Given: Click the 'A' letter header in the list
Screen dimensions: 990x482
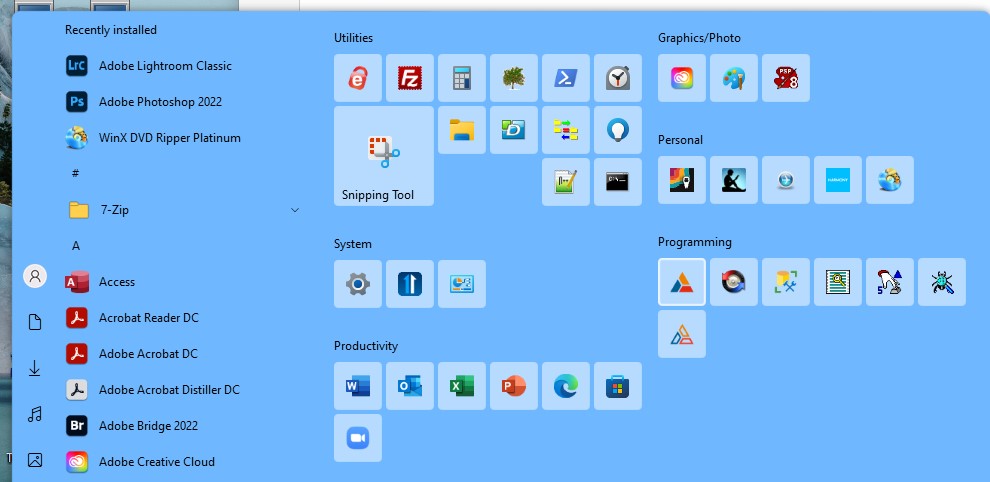Looking at the screenshot, I should pyautogui.click(x=76, y=246).
